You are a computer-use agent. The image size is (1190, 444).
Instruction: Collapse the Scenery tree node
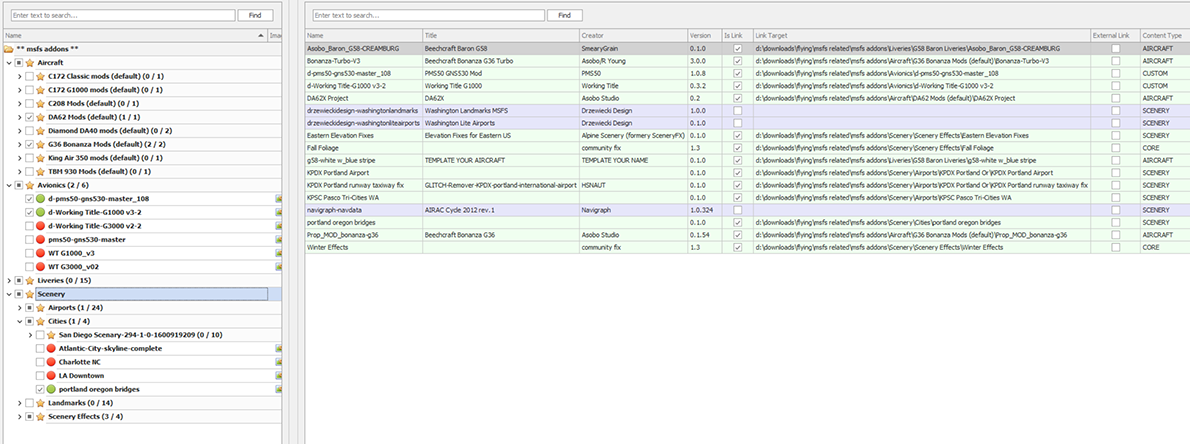(x=8, y=294)
